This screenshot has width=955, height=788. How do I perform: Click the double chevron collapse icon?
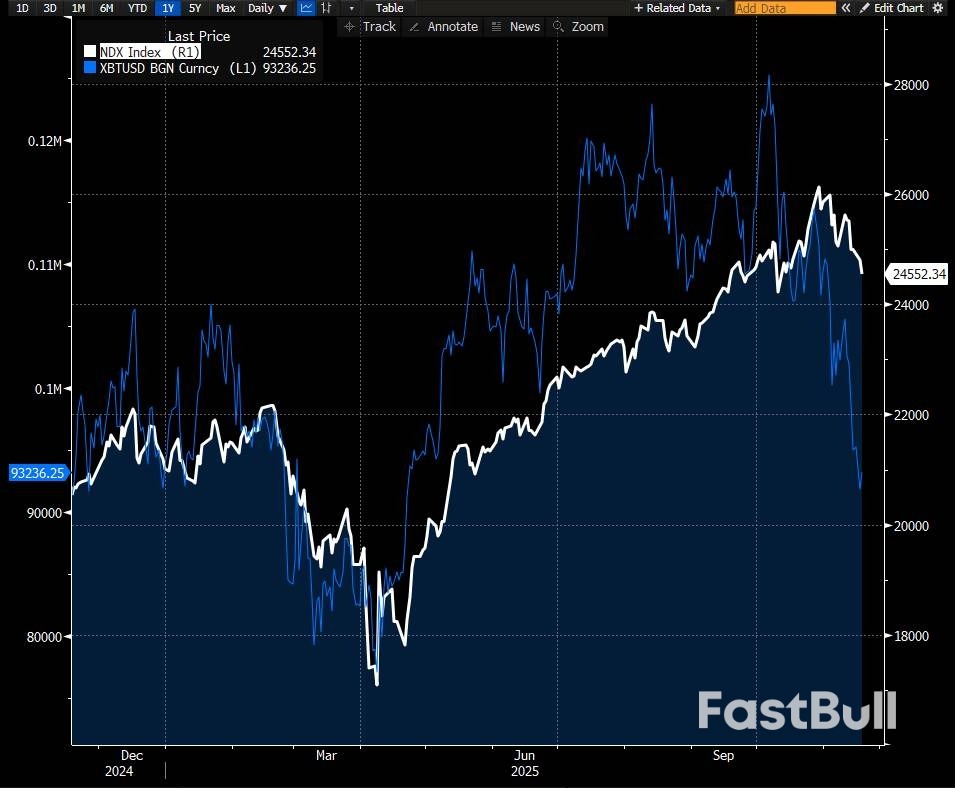coord(845,8)
